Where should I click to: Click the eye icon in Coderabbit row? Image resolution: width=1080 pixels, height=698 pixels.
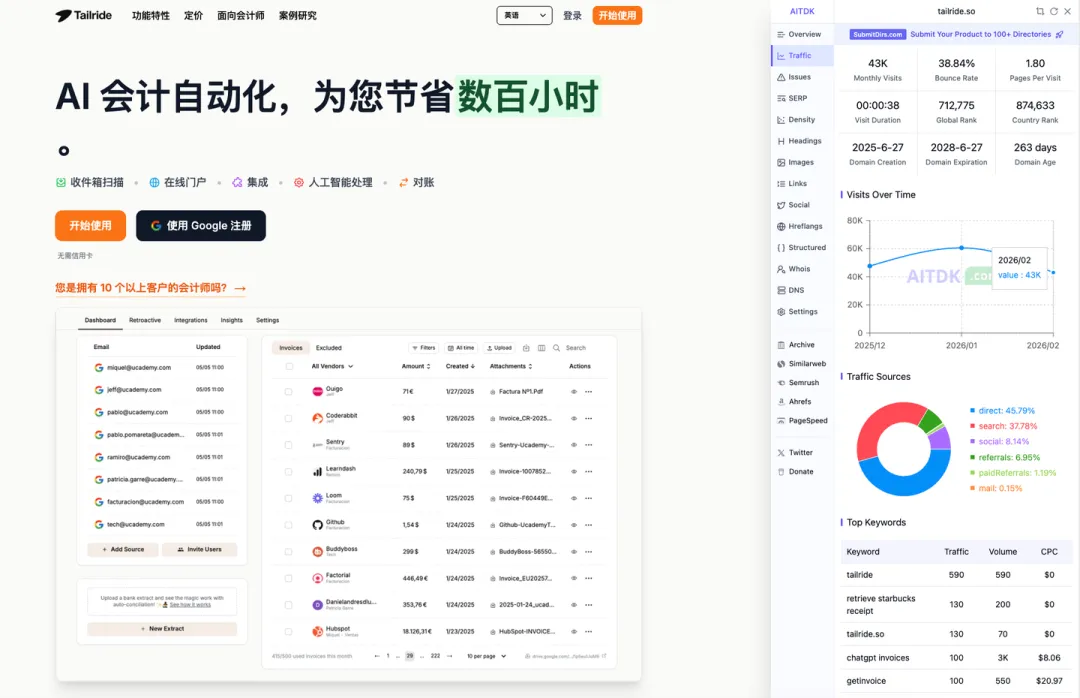[x=574, y=418]
